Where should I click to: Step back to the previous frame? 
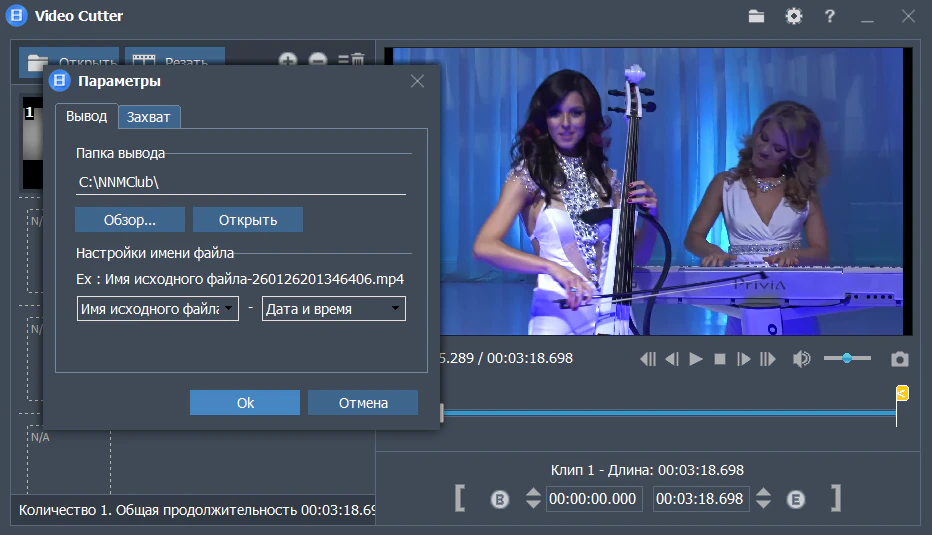(x=672, y=359)
